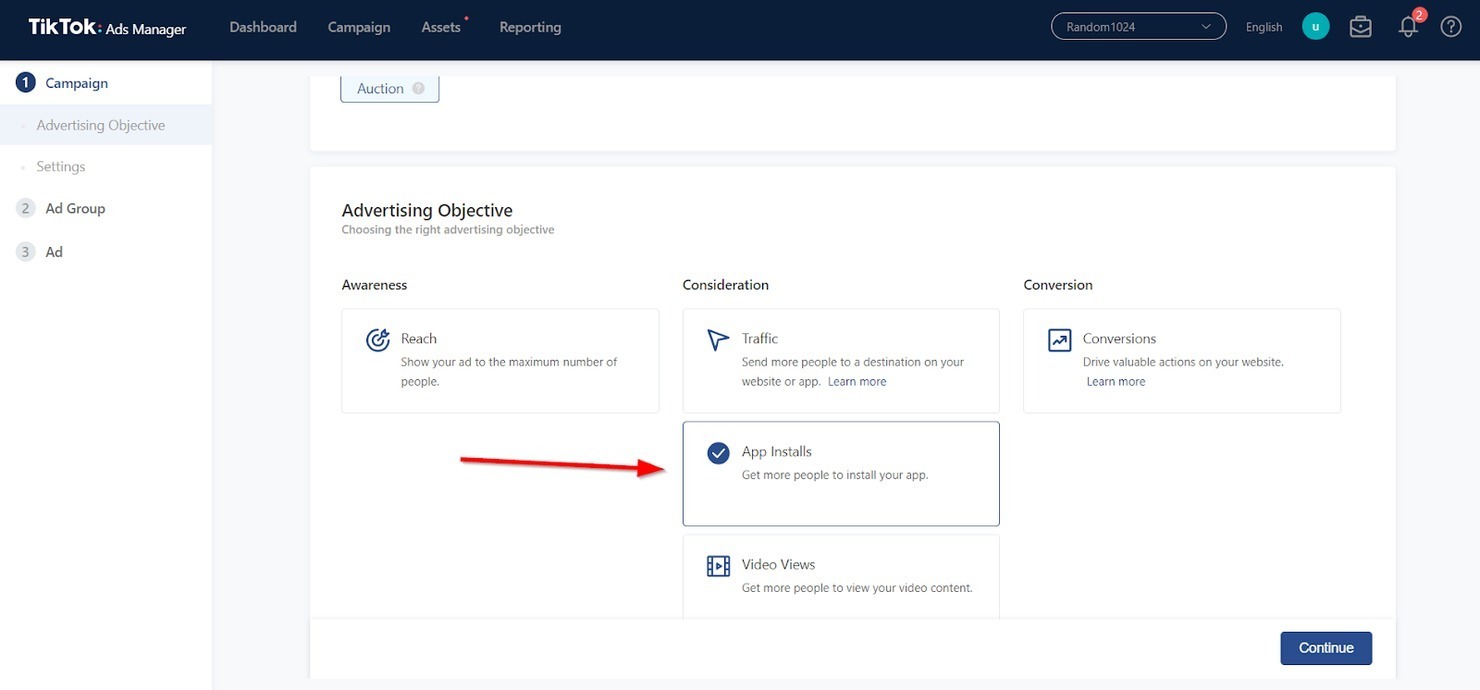Open the Assets menu

click(x=441, y=27)
